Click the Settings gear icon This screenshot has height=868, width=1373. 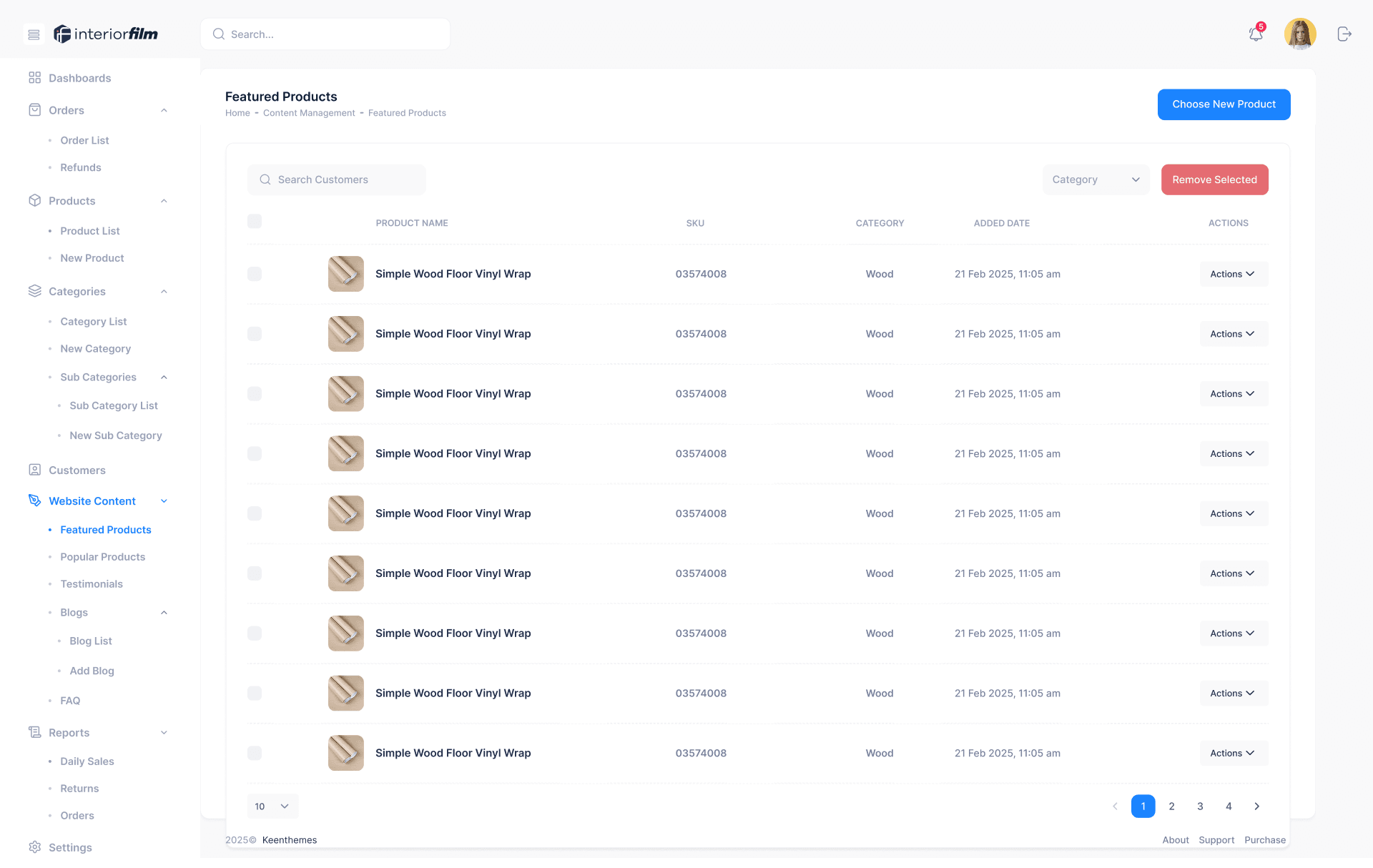(x=34, y=847)
